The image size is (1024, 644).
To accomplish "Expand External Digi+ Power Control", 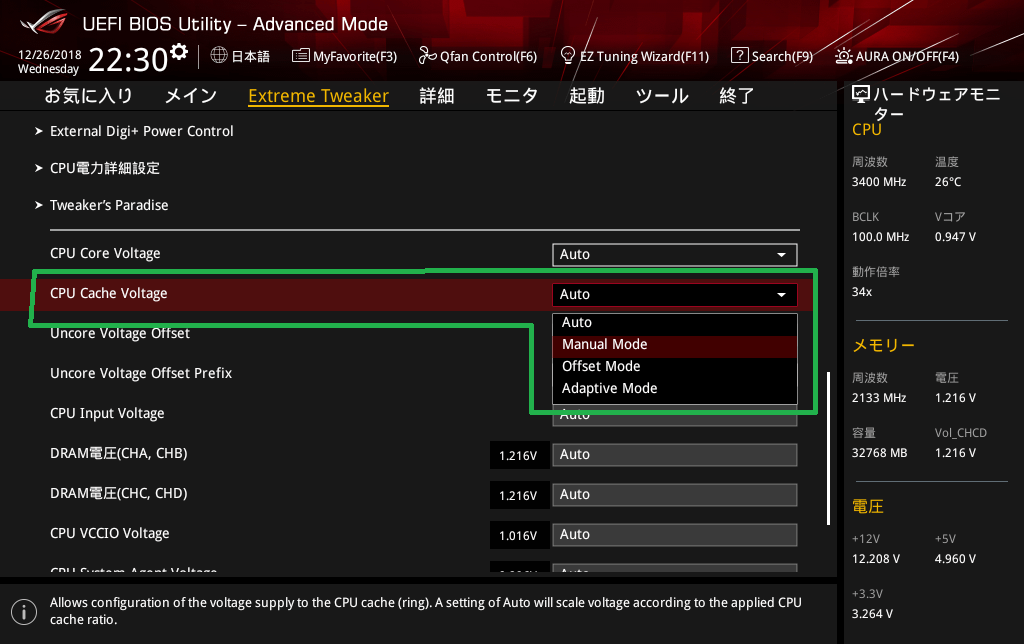I will (x=142, y=131).
